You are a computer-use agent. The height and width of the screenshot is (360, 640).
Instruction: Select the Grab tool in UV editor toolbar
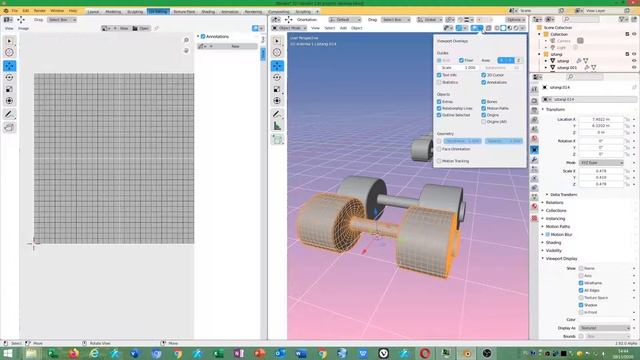pyautogui.click(x=9, y=128)
